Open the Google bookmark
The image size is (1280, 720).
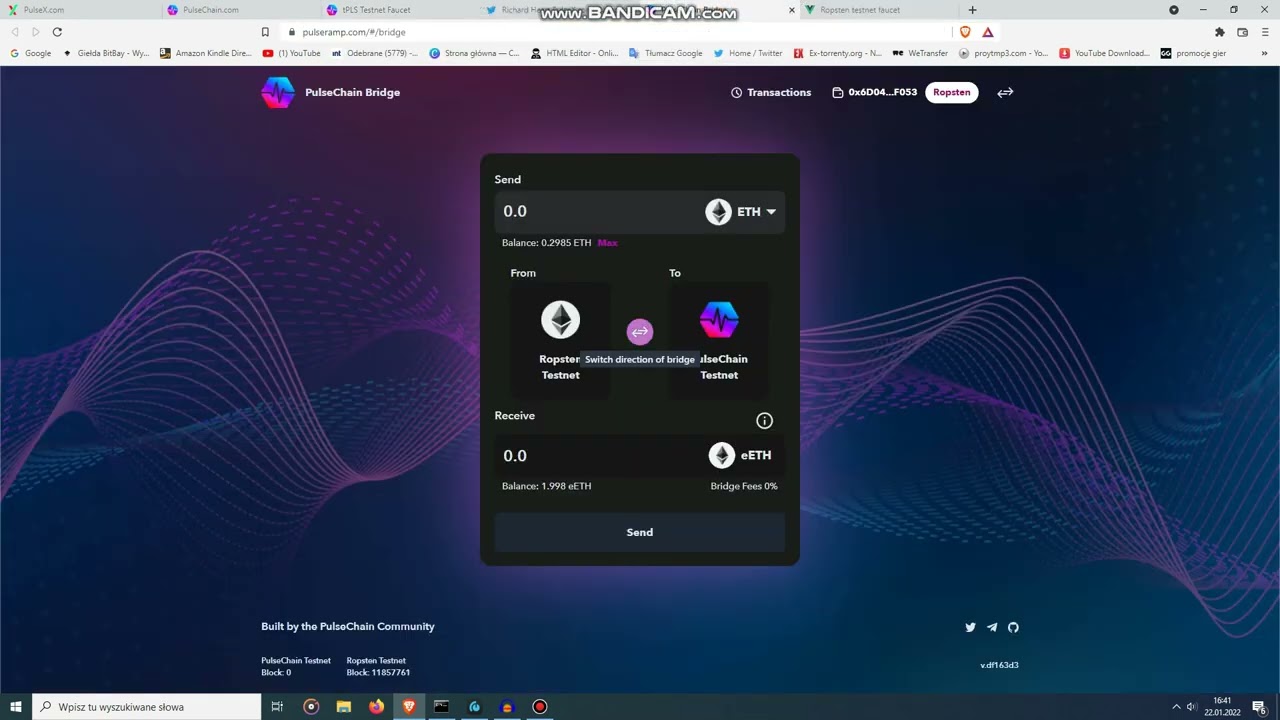tap(31, 53)
